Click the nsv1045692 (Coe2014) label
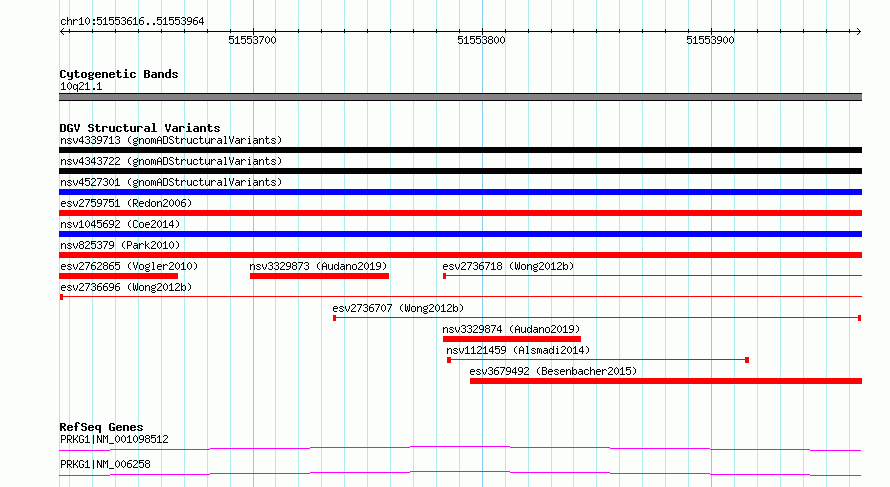Screen dimensions: 890x487 pyautogui.click(x=120, y=224)
